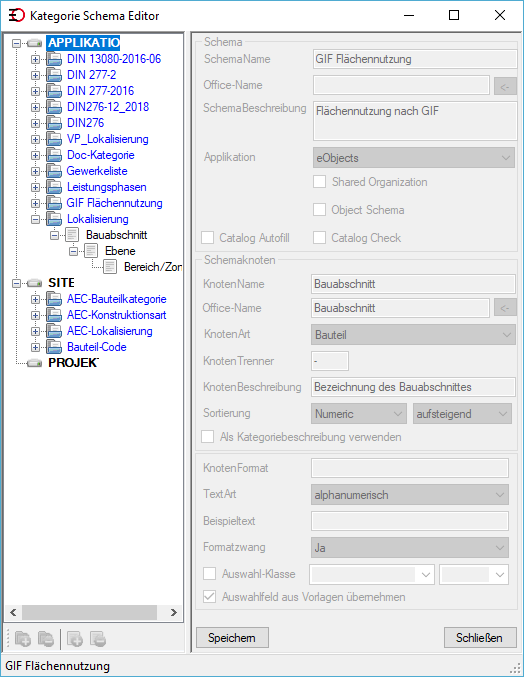Open the first Auswahl-Klasse dropdown
This screenshot has width=524, height=677.
372,574
